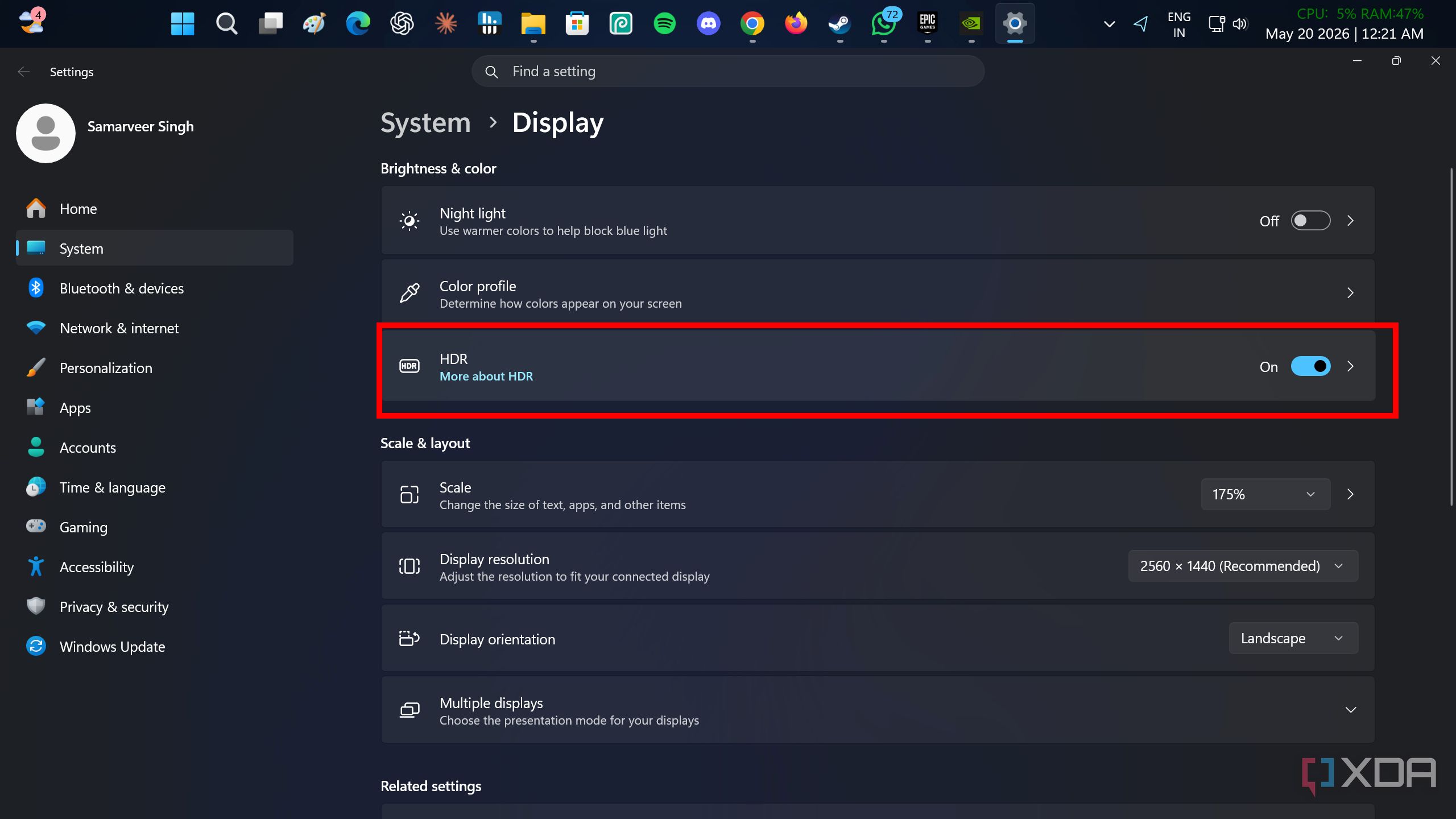Open Google Chrome from taskbar
The width and height of the screenshot is (1456, 819).
click(x=752, y=23)
